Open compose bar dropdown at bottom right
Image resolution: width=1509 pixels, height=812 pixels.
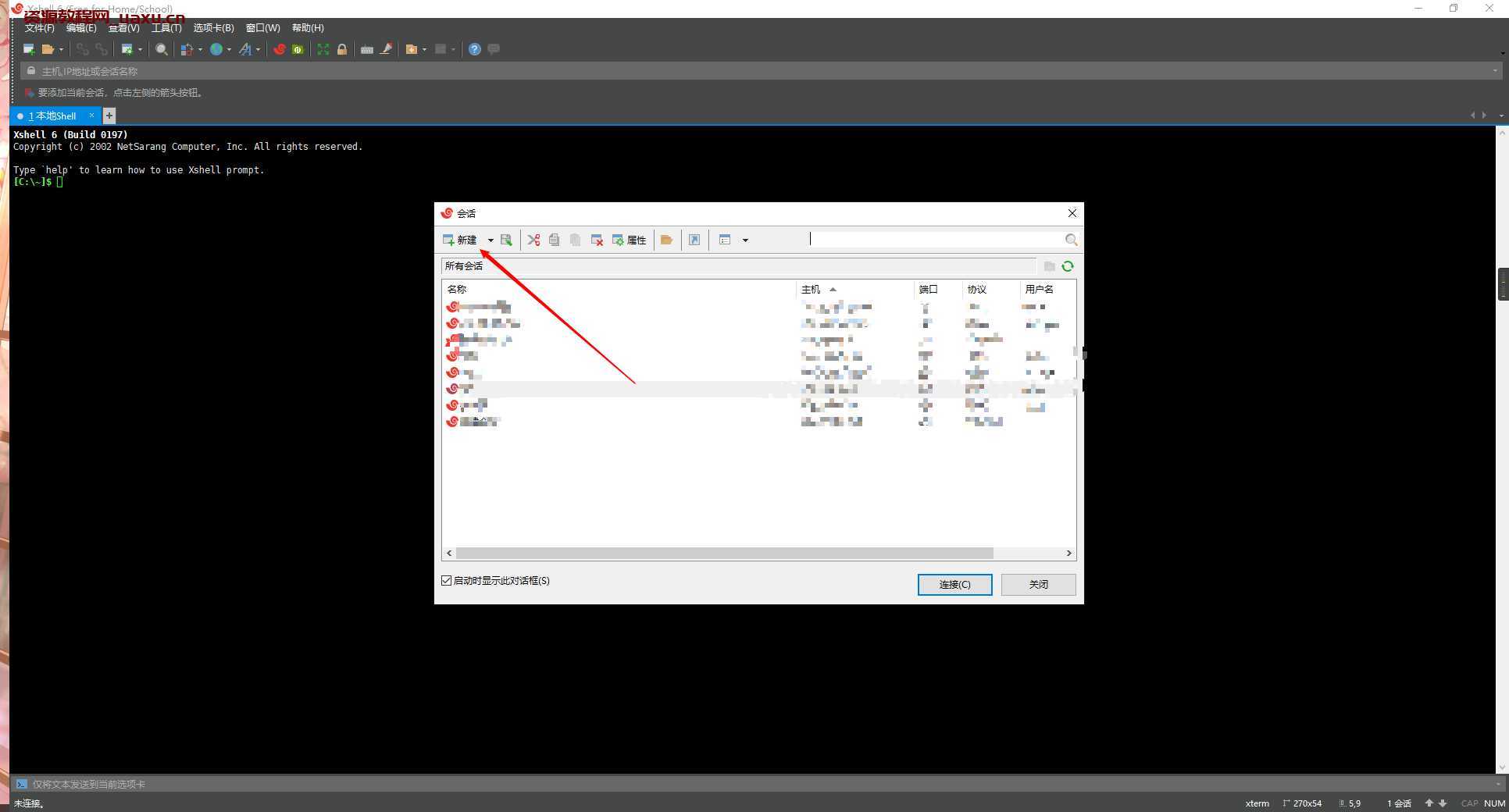tap(1498, 784)
